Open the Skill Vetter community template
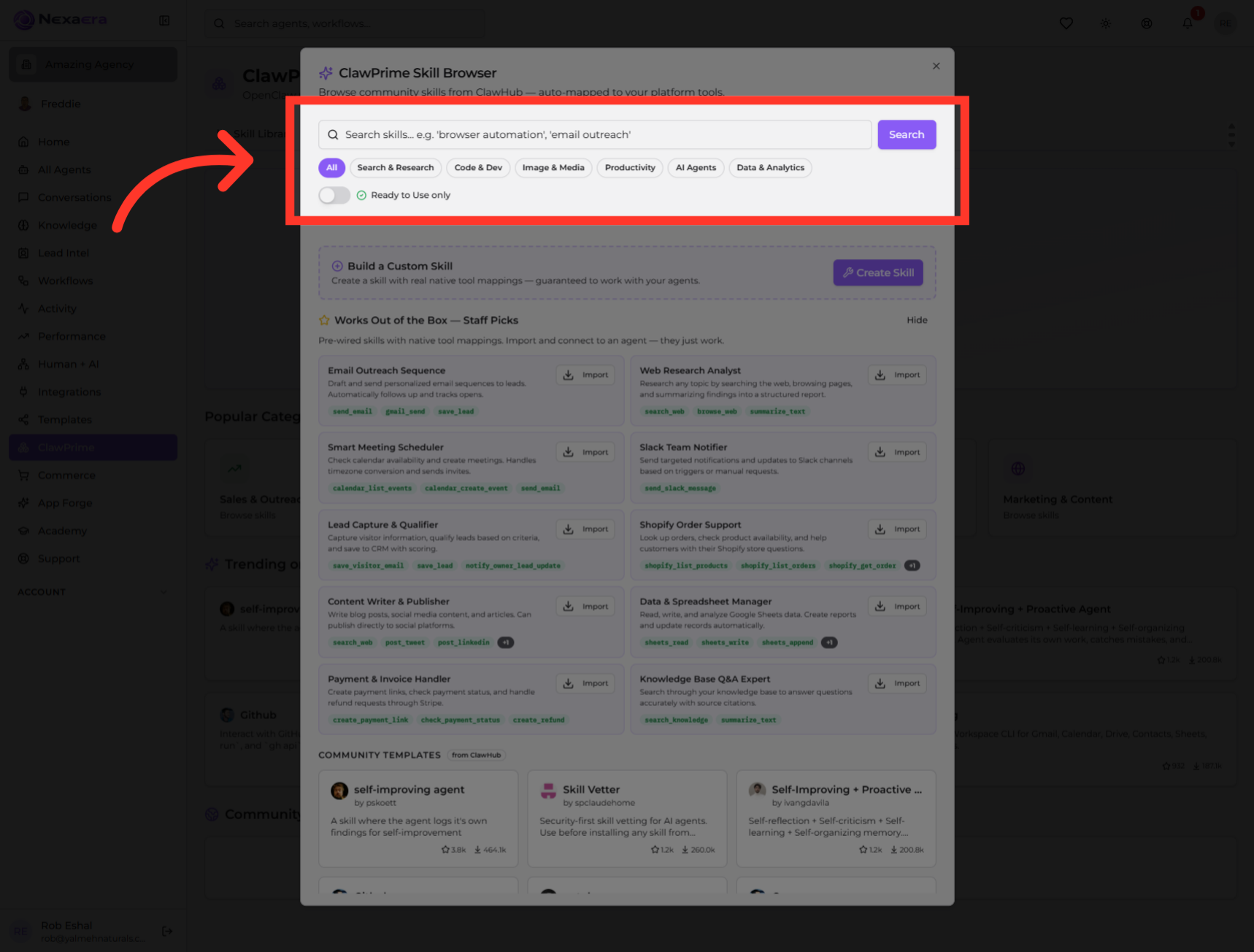 (627, 818)
